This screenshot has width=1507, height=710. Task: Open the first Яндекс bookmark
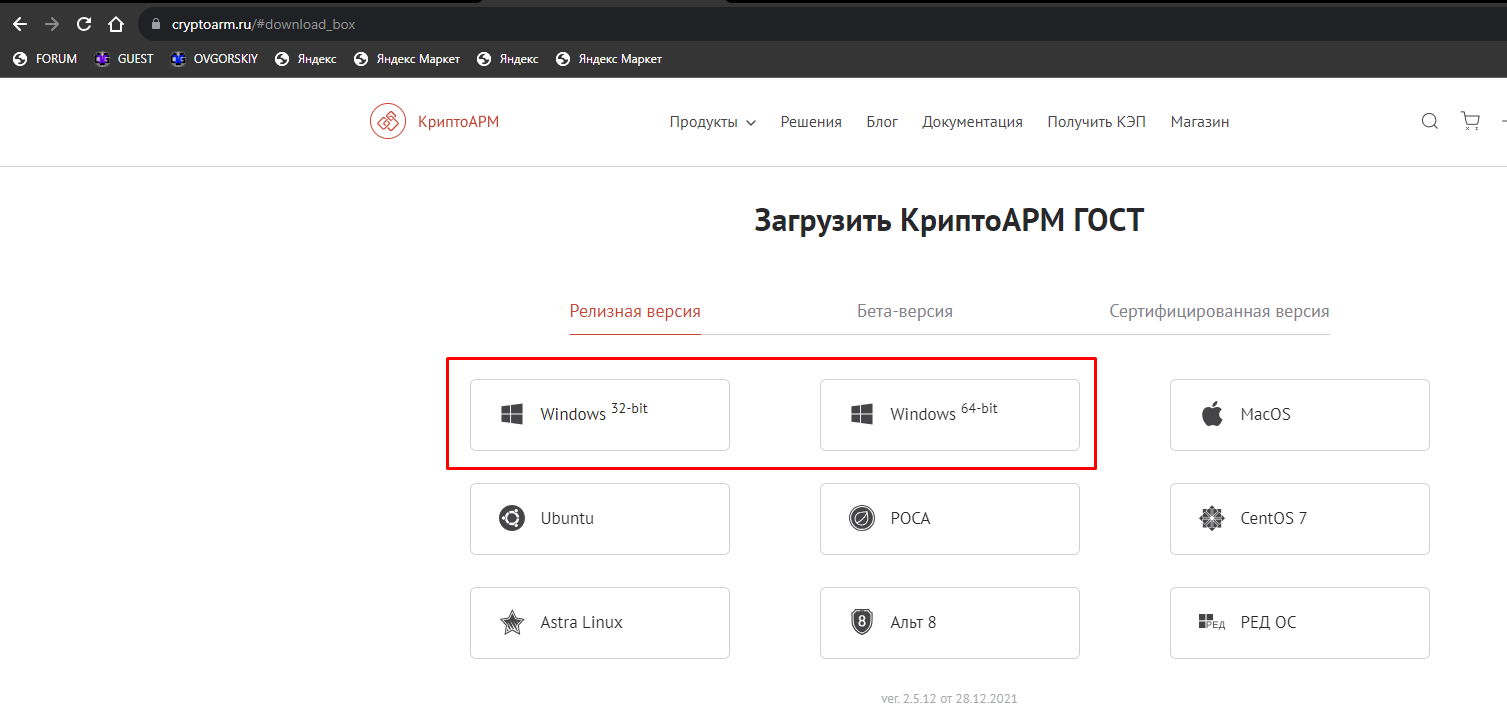pyautogui.click(x=306, y=59)
